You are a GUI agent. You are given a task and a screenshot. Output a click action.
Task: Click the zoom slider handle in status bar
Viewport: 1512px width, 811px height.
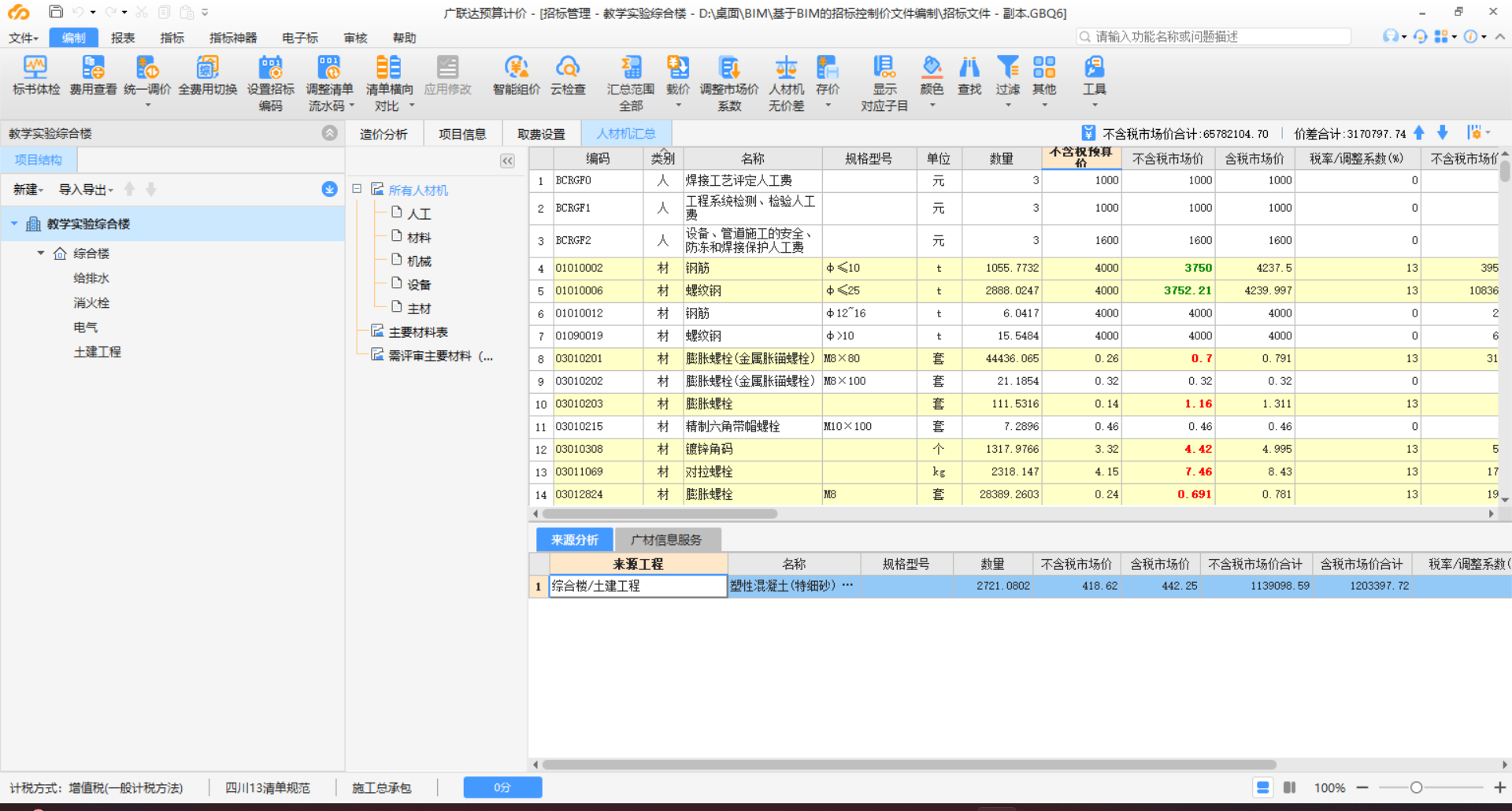point(1416,787)
